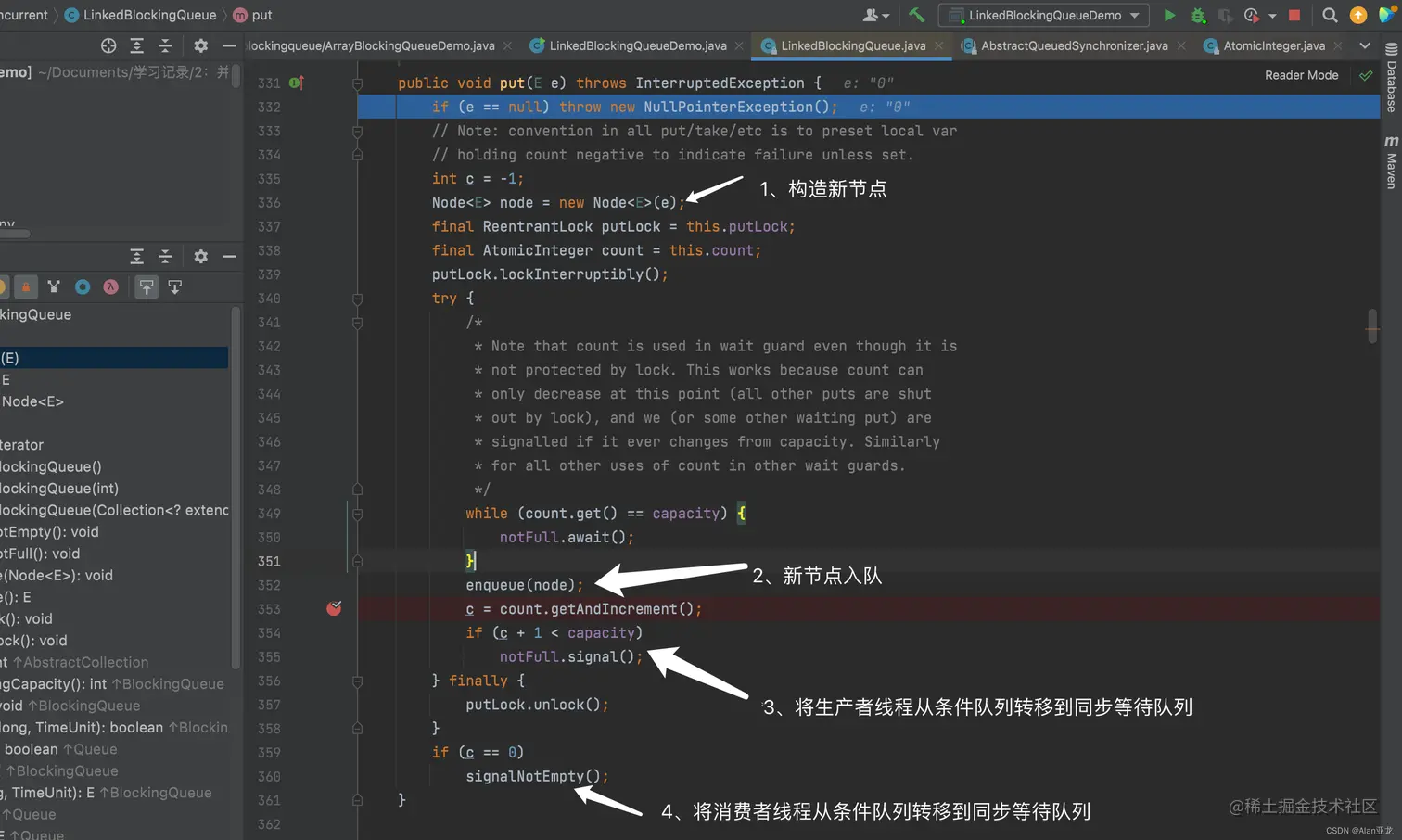This screenshot has width=1402, height=840.
Task: Collapse the try block fold on line 340
Action: 357,299
